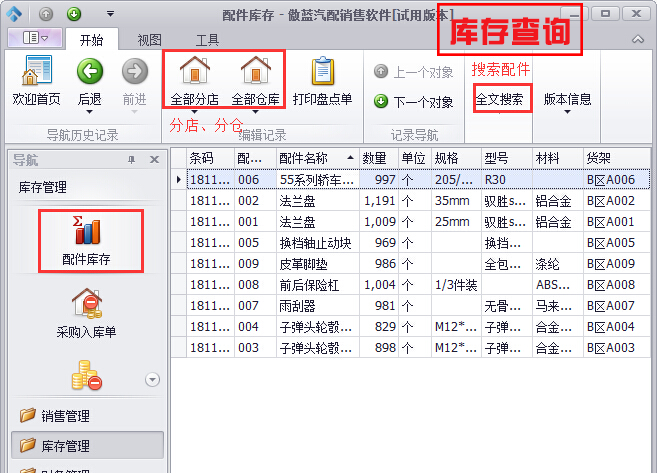Switch to the 视图 ribbon tab
657x473 pixels.
coord(149,40)
